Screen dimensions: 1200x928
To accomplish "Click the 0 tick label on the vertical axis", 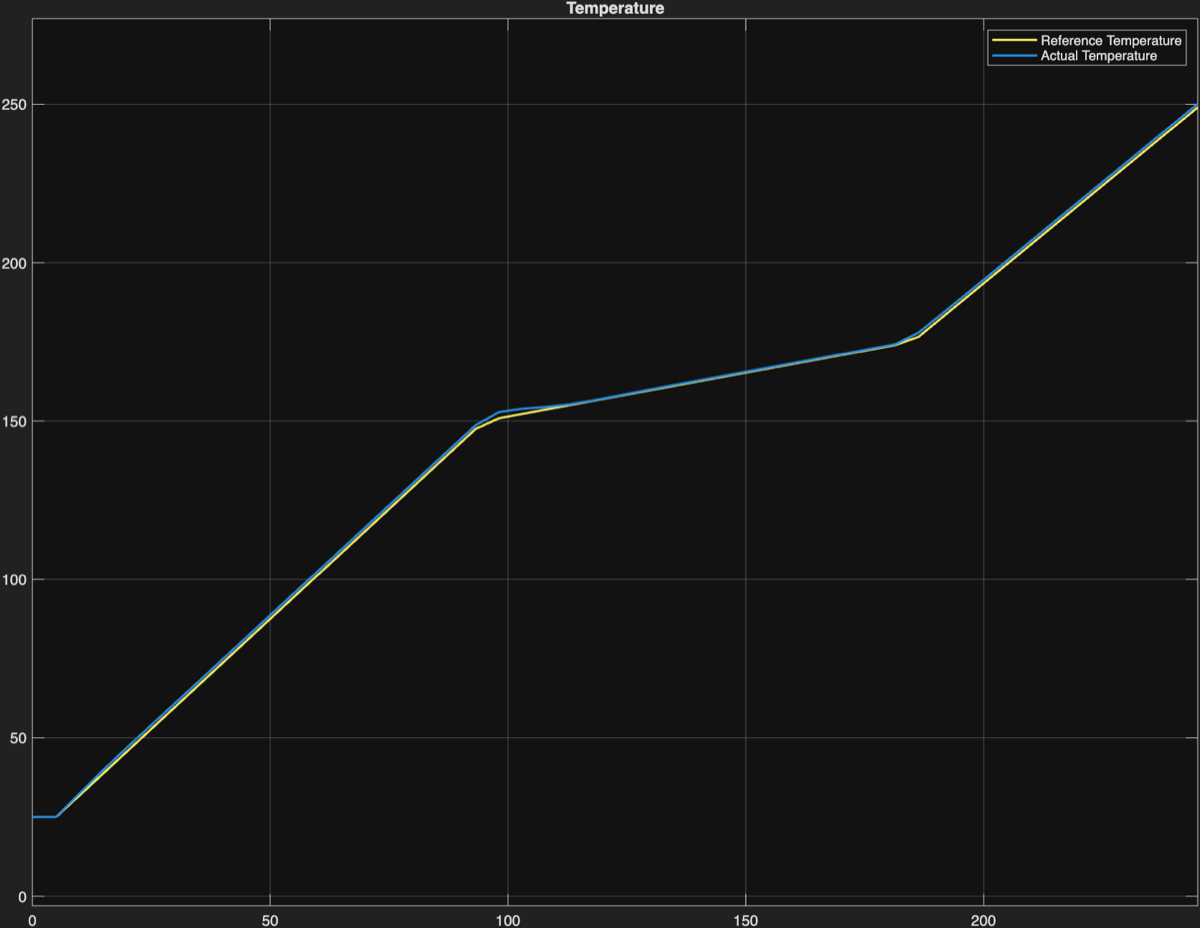I will (22, 896).
